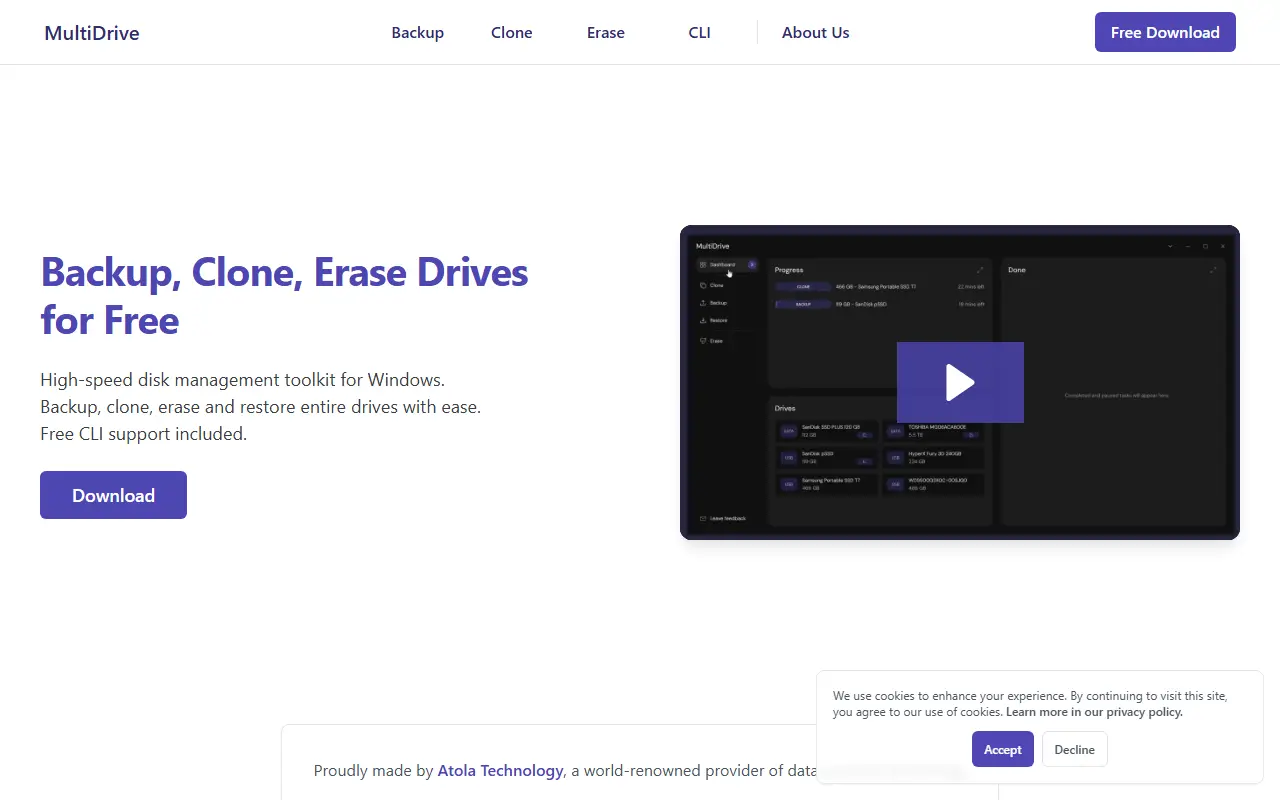Click the Erase icon in the video preview sidebar
The width and height of the screenshot is (1280, 800).
(x=702, y=341)
